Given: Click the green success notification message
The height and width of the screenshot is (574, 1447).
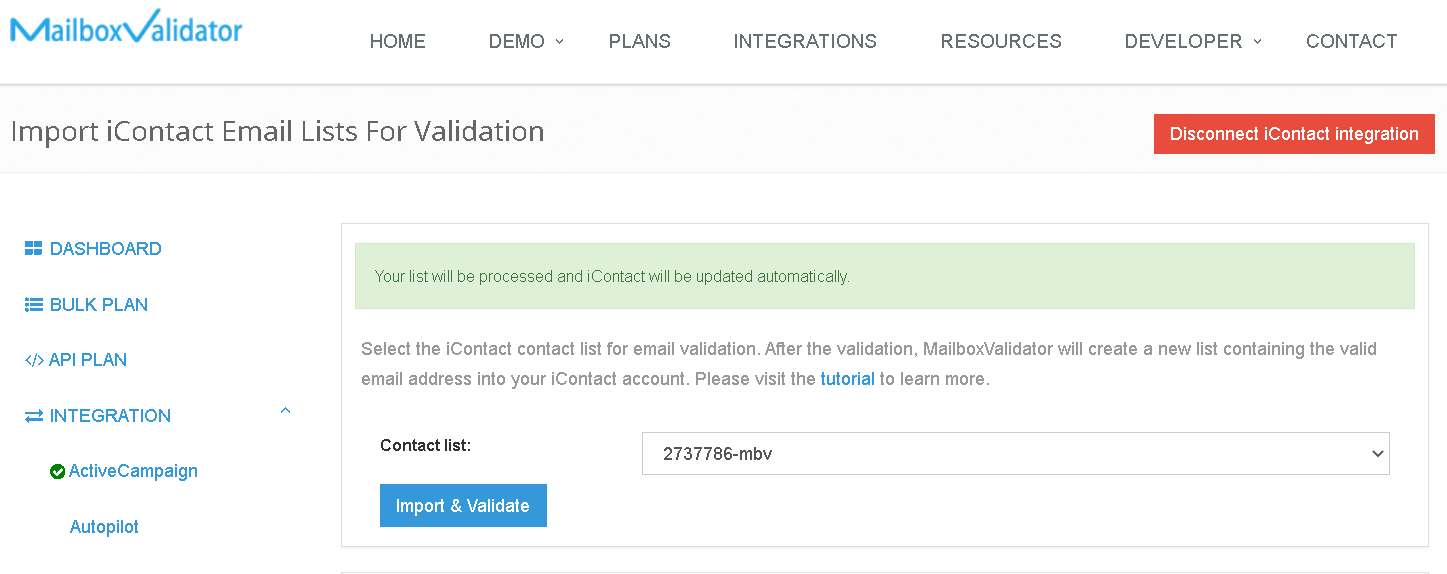Looking at the screenshot, I should tap(885, 276).
